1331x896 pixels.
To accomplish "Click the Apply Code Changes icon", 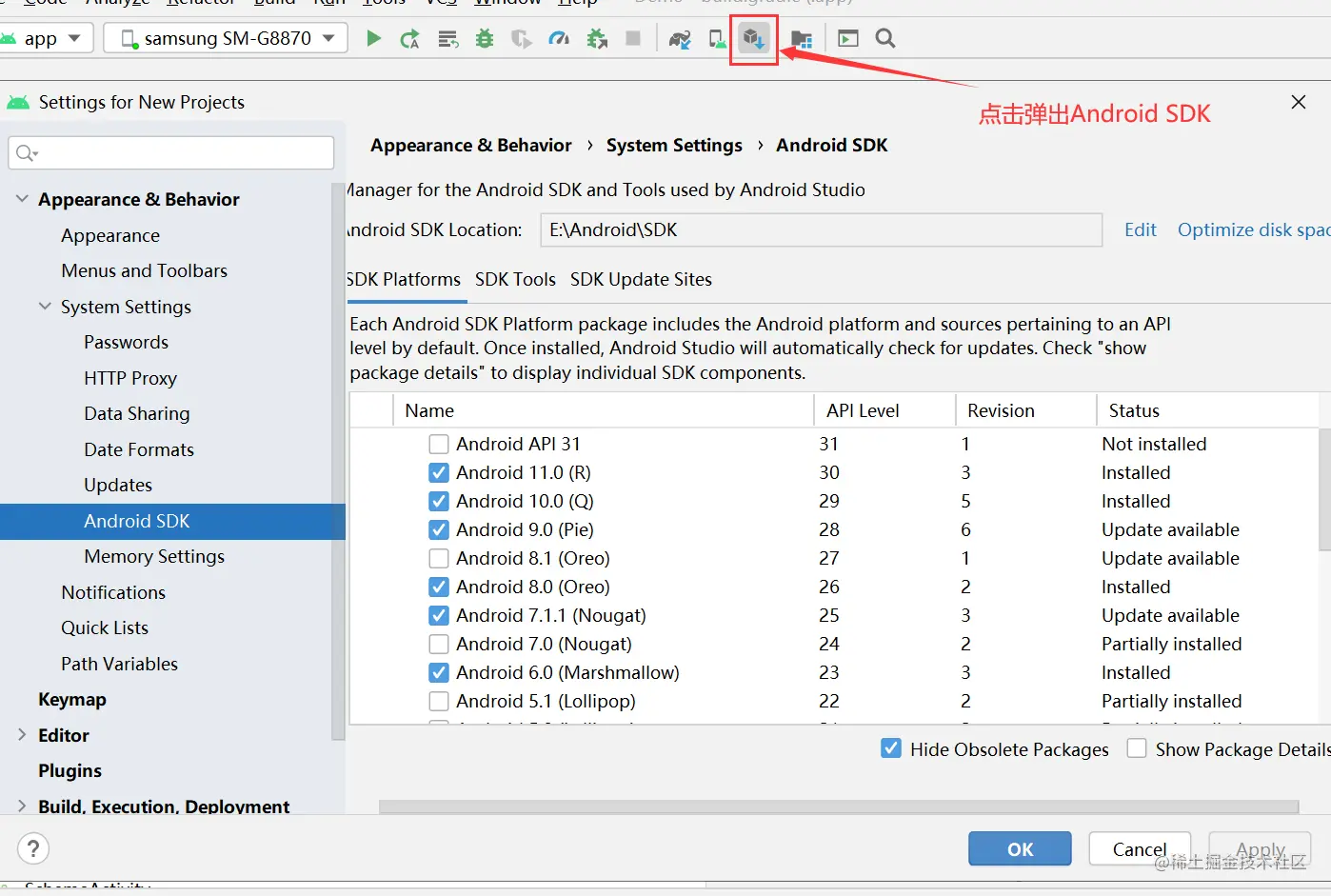I will [x=447, y=38].
